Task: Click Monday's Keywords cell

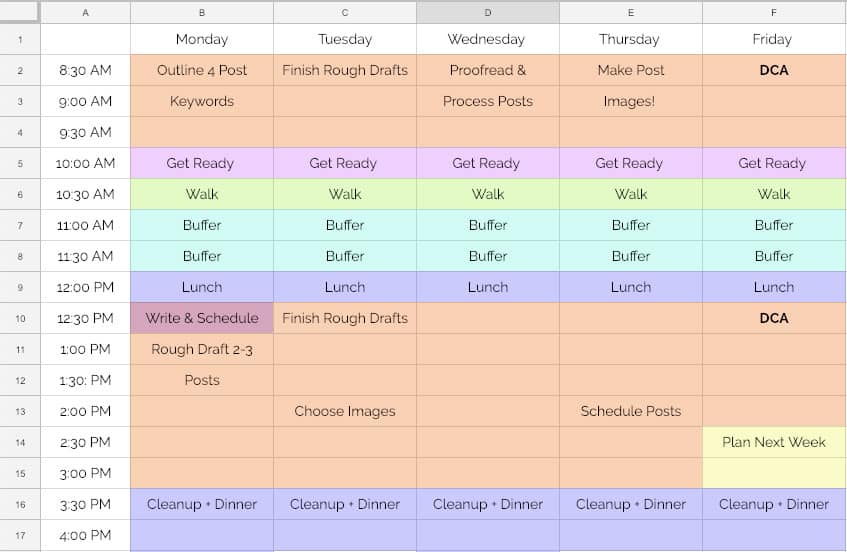Action: [202, 102]
